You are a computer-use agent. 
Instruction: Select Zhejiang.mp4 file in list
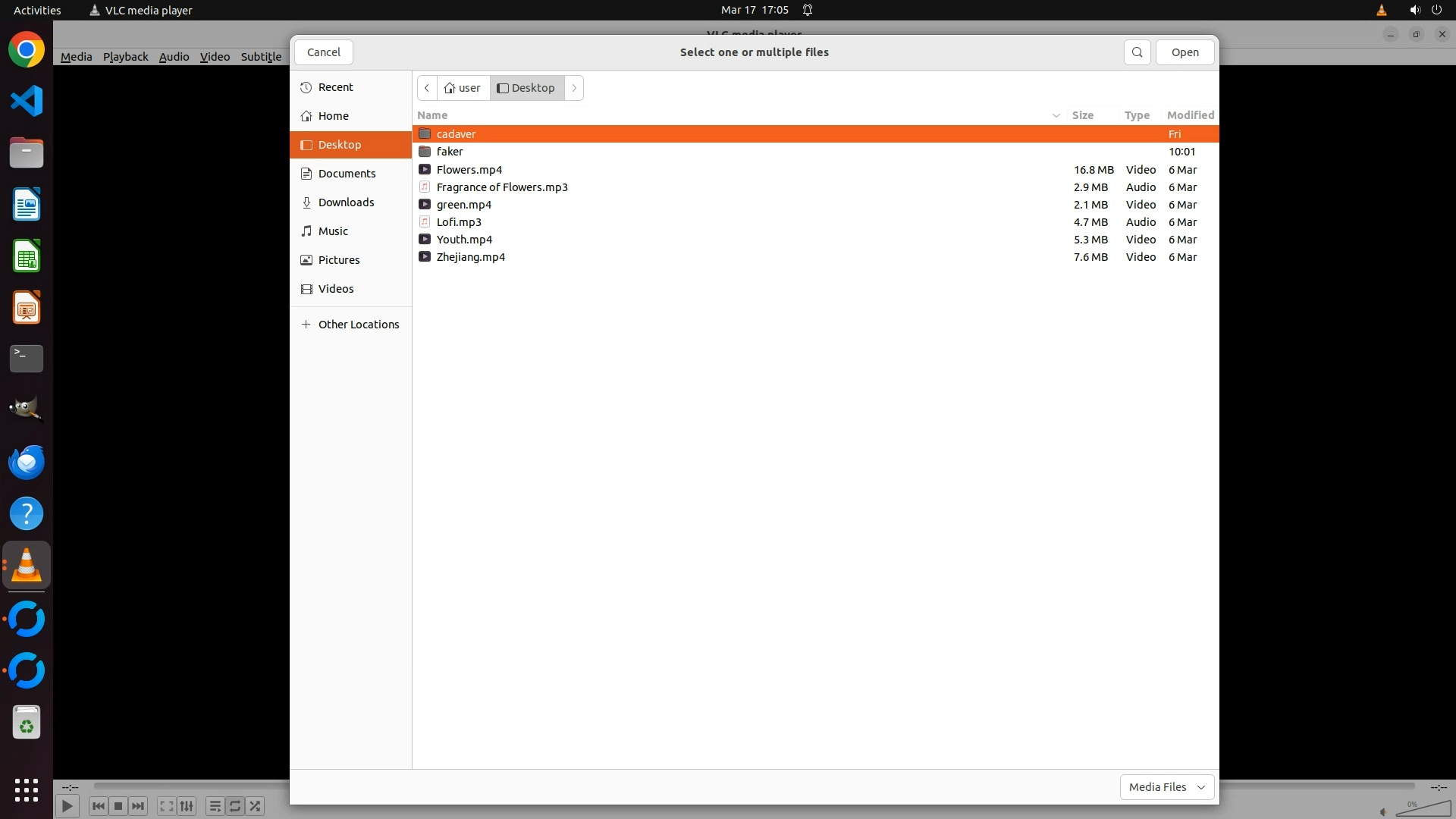tap(471, 257)
